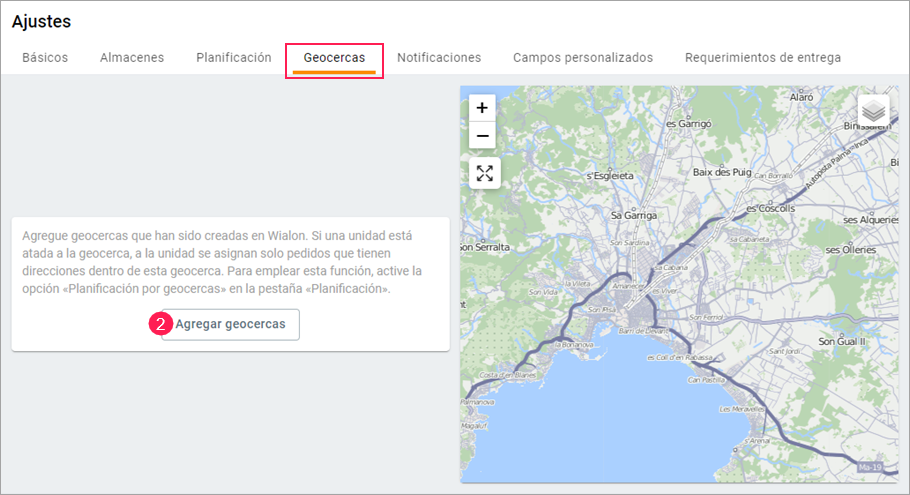910x495 pixels.
Task: Click the Son Gual II map label
Action: click(842, 341)
